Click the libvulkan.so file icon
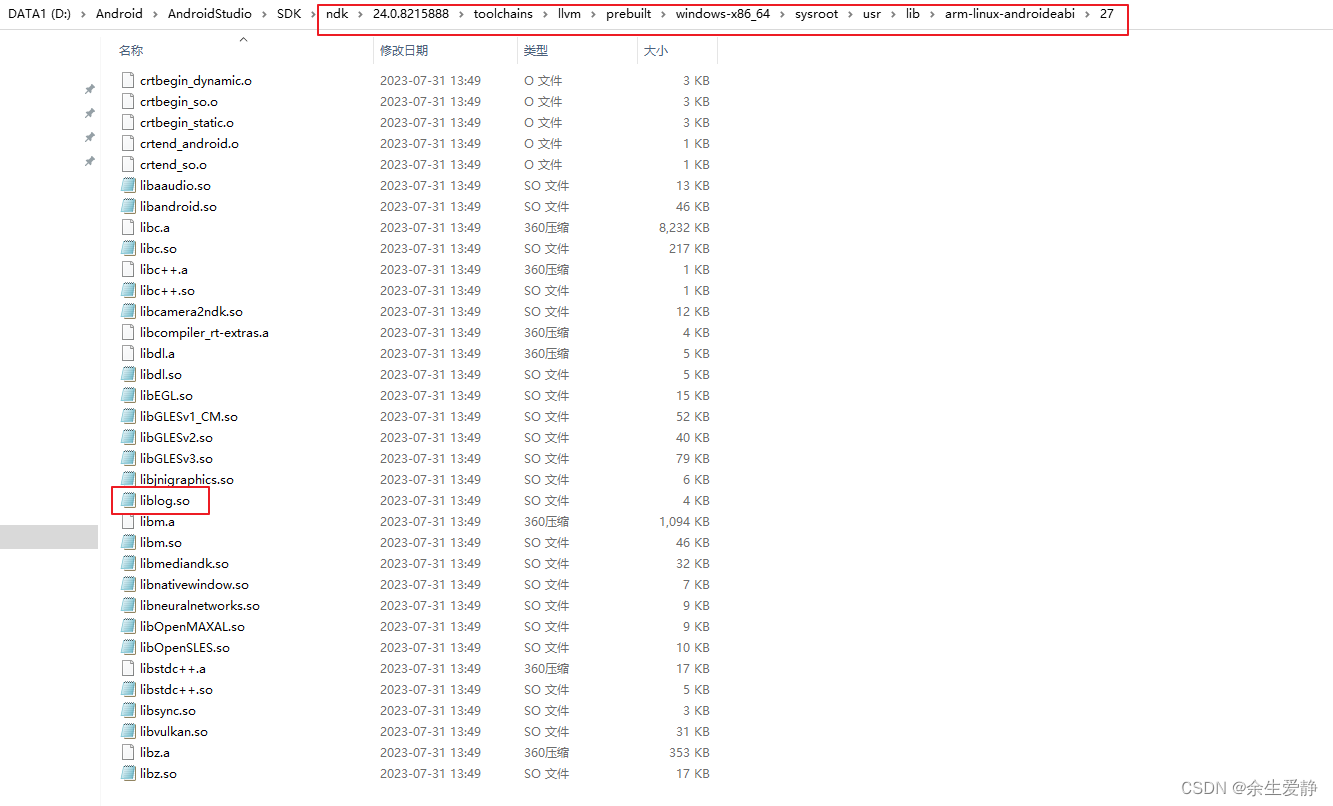This screenshot has width=1333, height=806. (127, 731)
